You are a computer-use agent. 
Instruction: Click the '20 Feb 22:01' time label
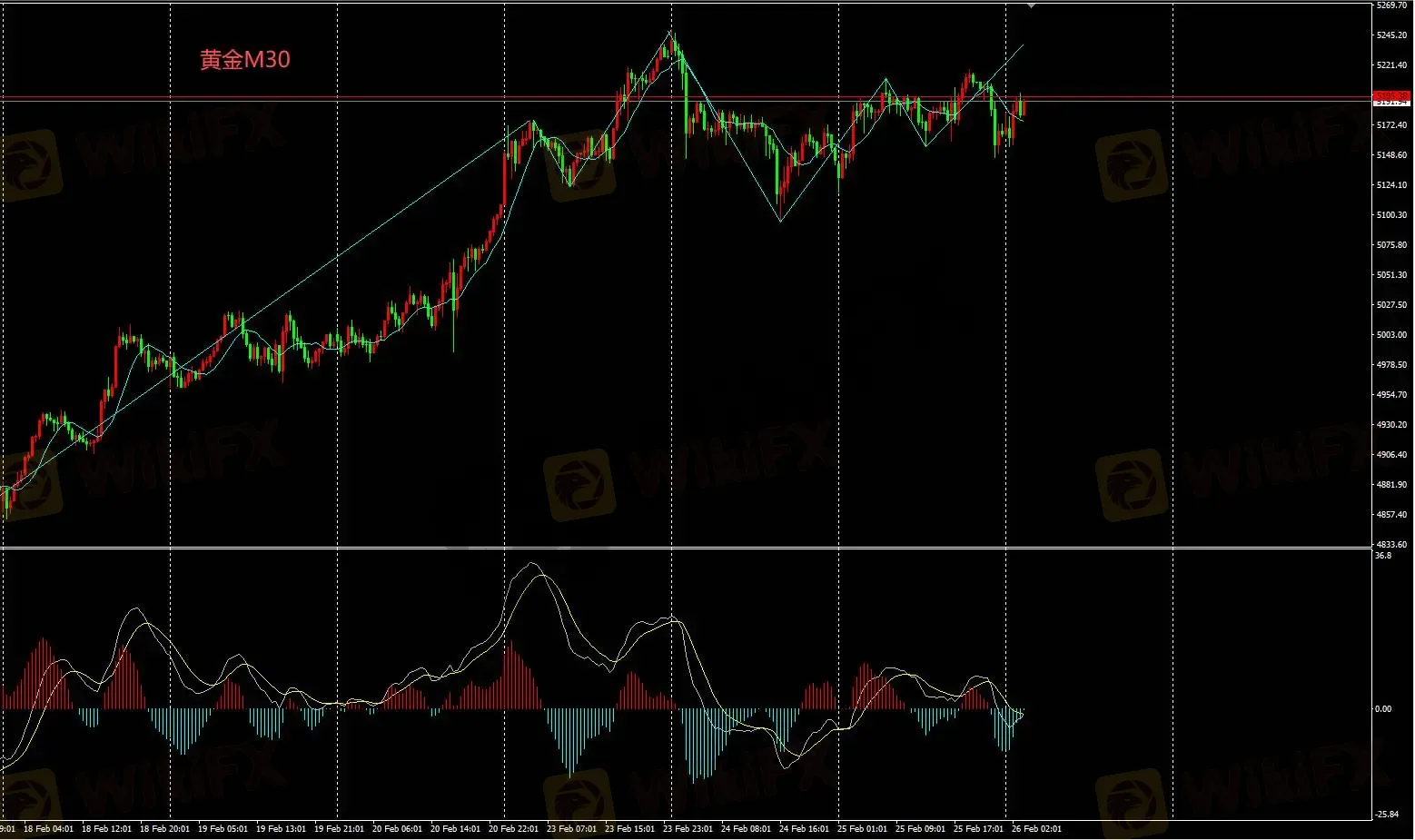(x=514, y=829)
